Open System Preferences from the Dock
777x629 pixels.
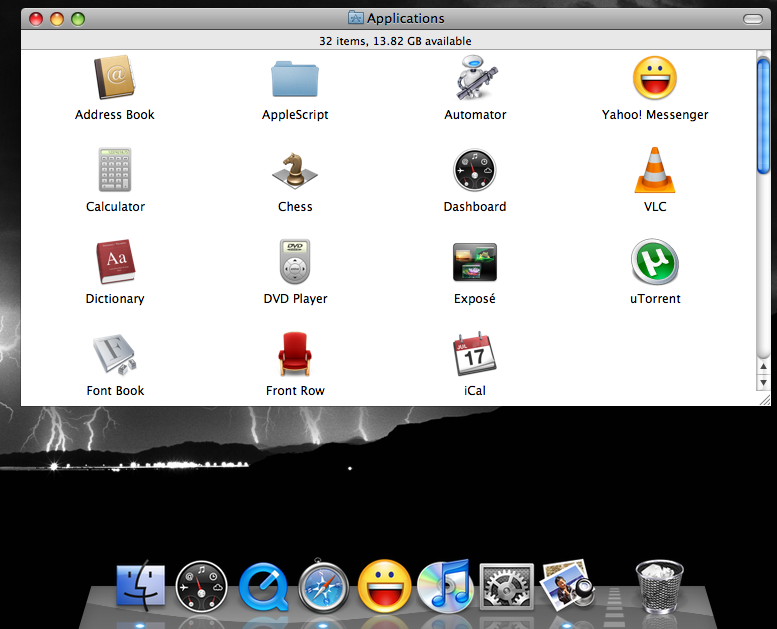click(506, 586)
